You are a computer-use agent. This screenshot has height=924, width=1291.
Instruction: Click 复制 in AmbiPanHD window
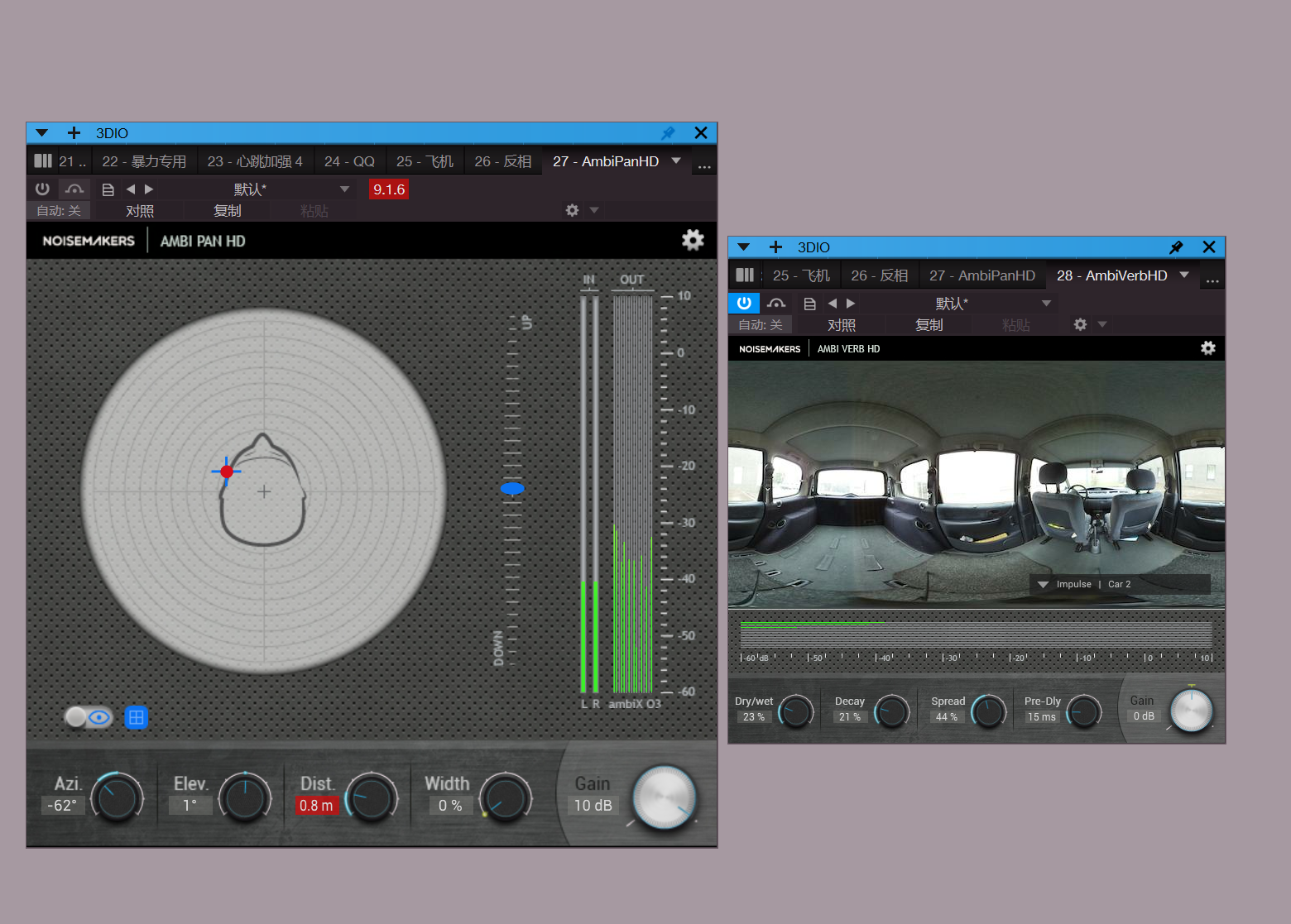[228, 211]
